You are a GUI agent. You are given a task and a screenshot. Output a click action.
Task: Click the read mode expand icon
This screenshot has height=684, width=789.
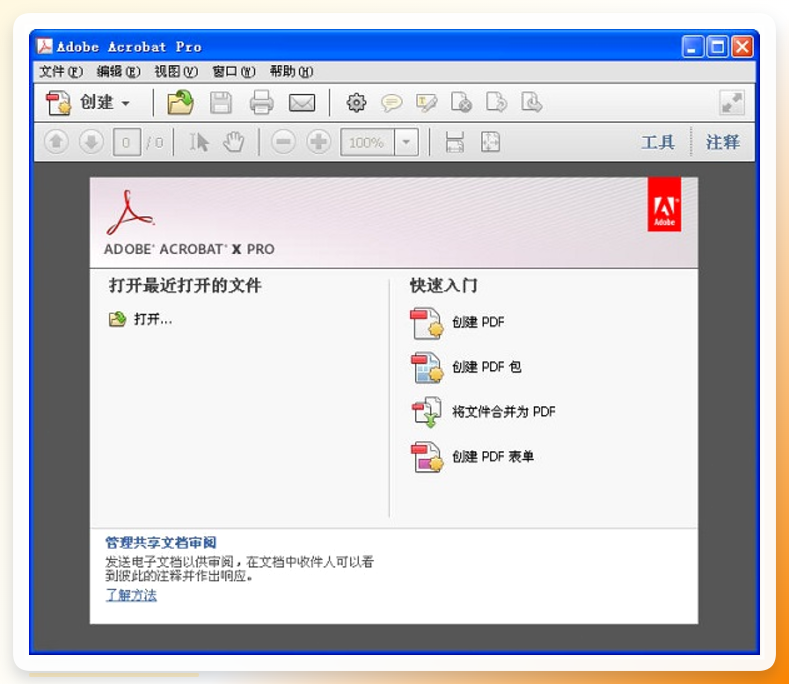[732, 103]
